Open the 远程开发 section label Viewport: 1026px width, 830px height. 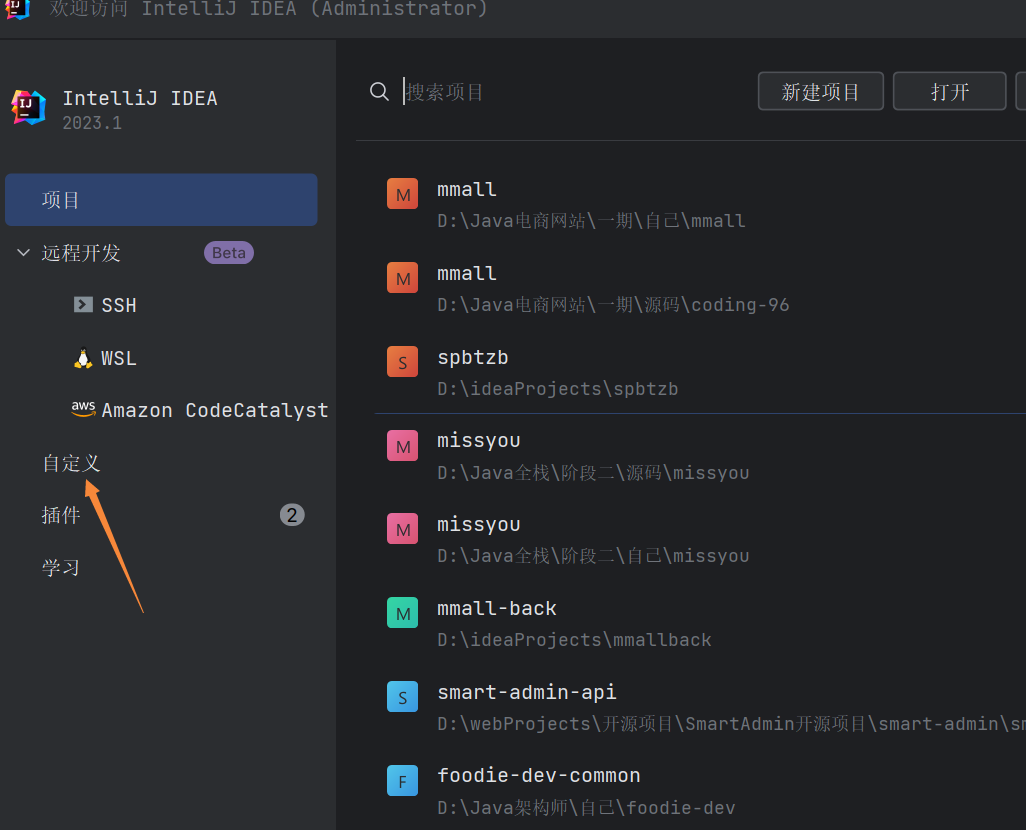pos(81,253)
